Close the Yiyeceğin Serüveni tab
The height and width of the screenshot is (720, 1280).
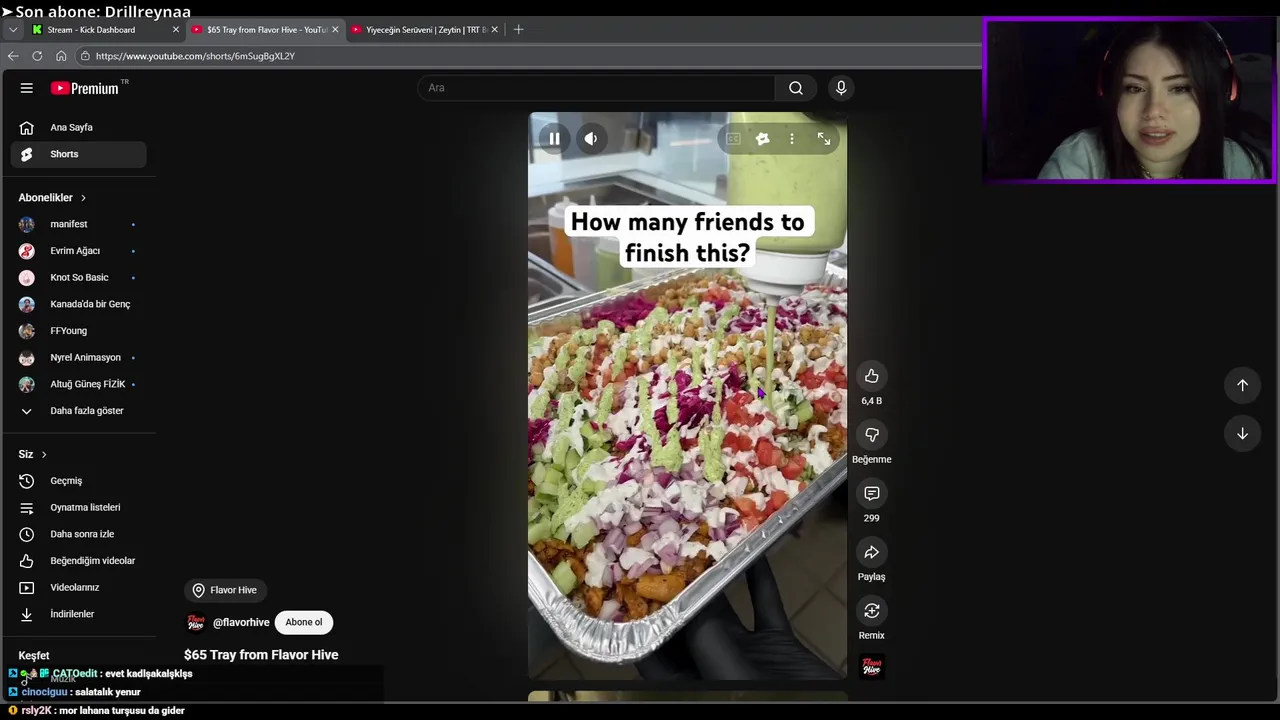(494, 30)
